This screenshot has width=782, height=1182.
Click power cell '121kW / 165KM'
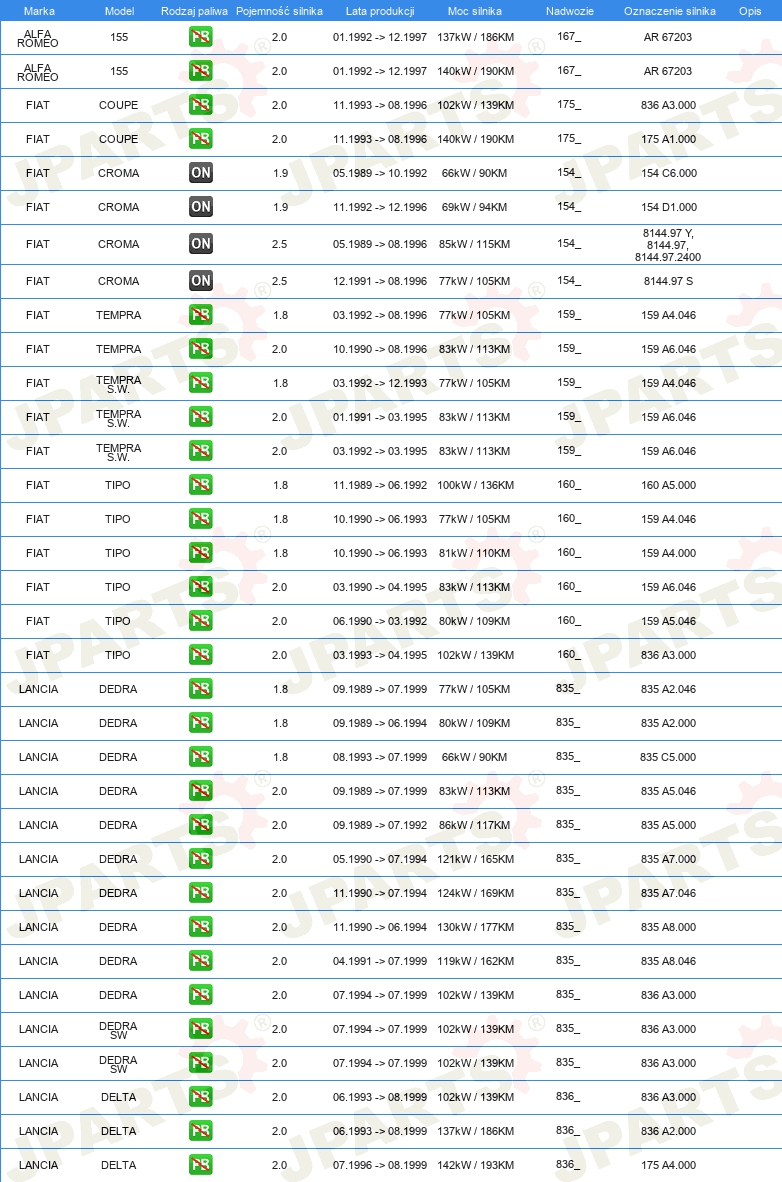tap(476, 859)
